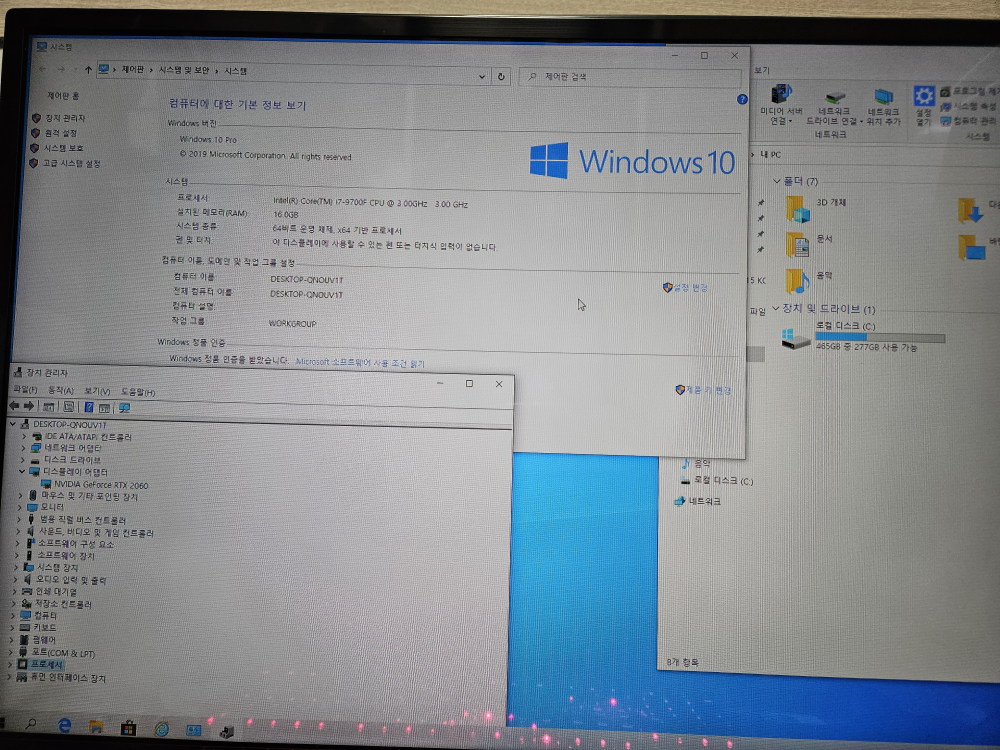This screenshot has height=750, width=1000.
Task: Click 시스템 및 보안 in the breadcrumb
Action: pyautogui.click(x=184, y=70)
